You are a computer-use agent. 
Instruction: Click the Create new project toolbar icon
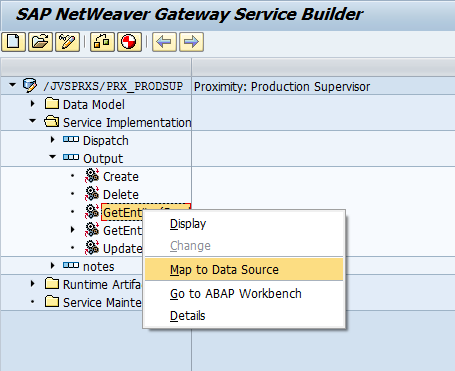(13, 42)
